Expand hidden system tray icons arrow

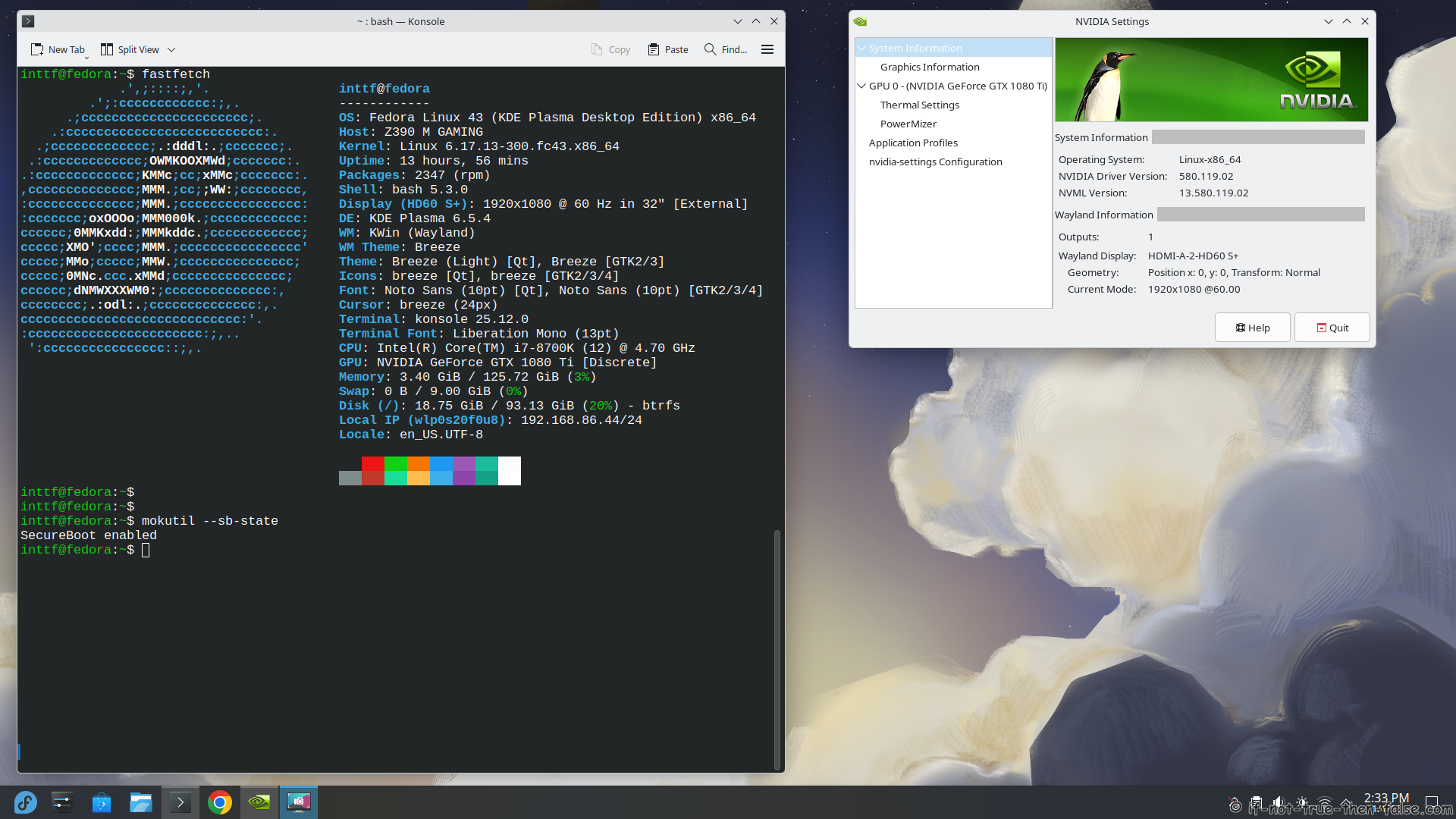[1346, 803]
